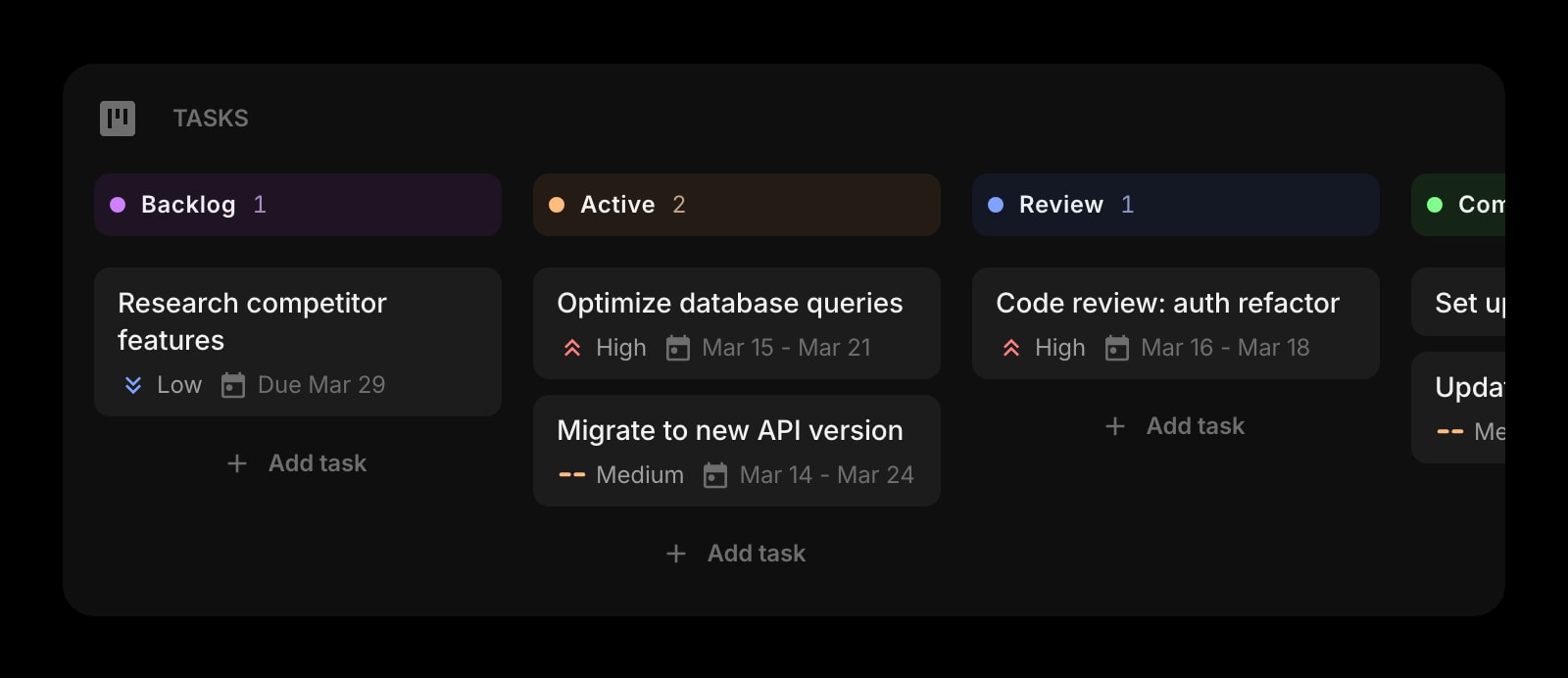Click the Active count number 2
The width and height of the screenshot is (1568, 678).
click(x=679, y=205)
